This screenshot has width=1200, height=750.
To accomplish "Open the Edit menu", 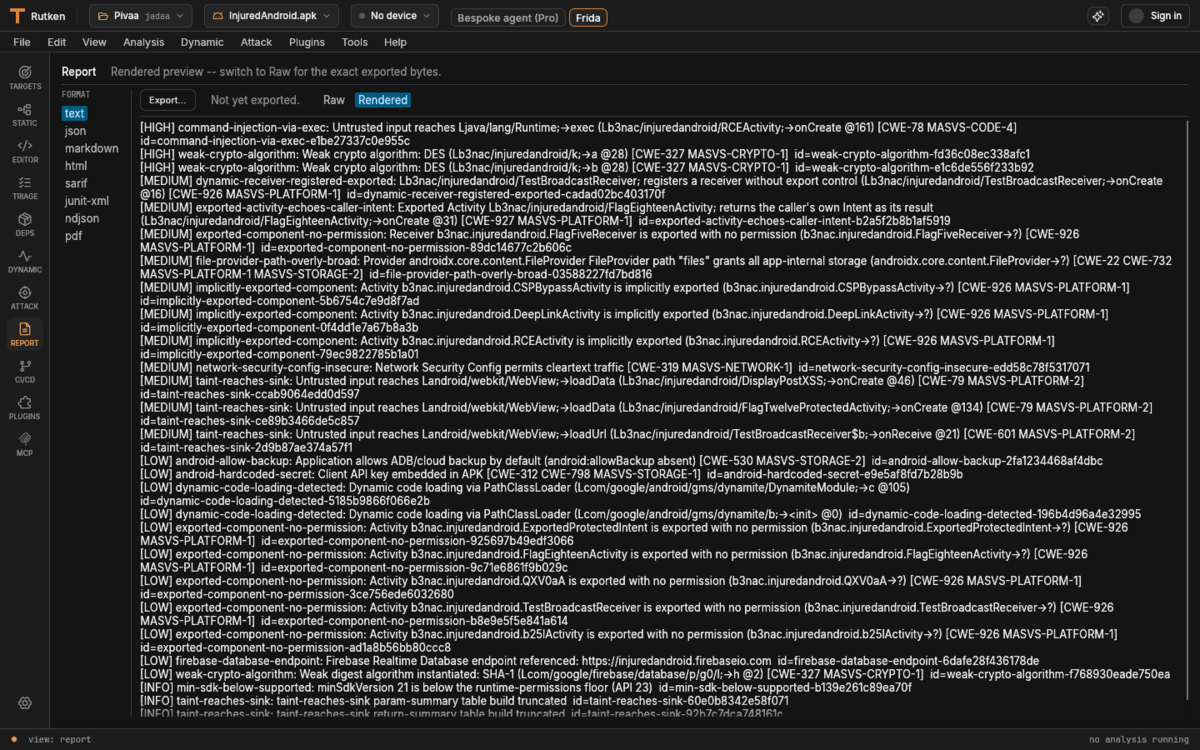I will click(57, 42).
